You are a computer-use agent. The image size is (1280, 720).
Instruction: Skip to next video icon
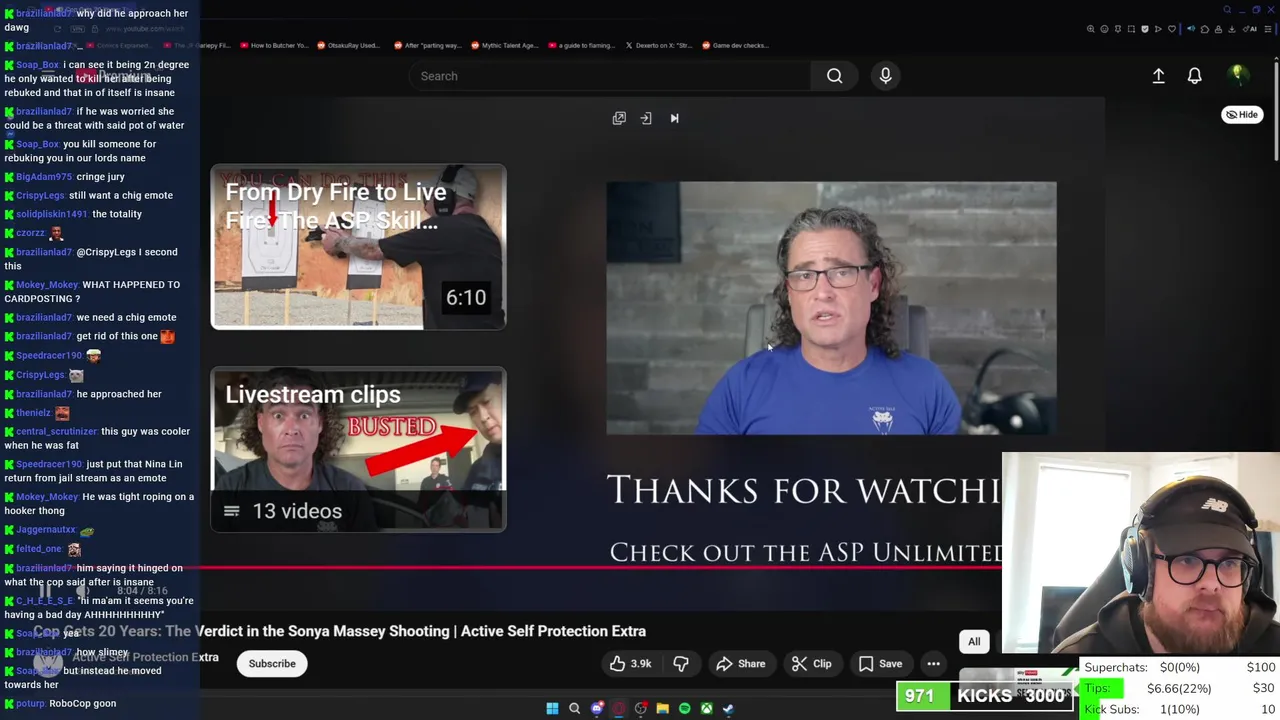[674, 118]
